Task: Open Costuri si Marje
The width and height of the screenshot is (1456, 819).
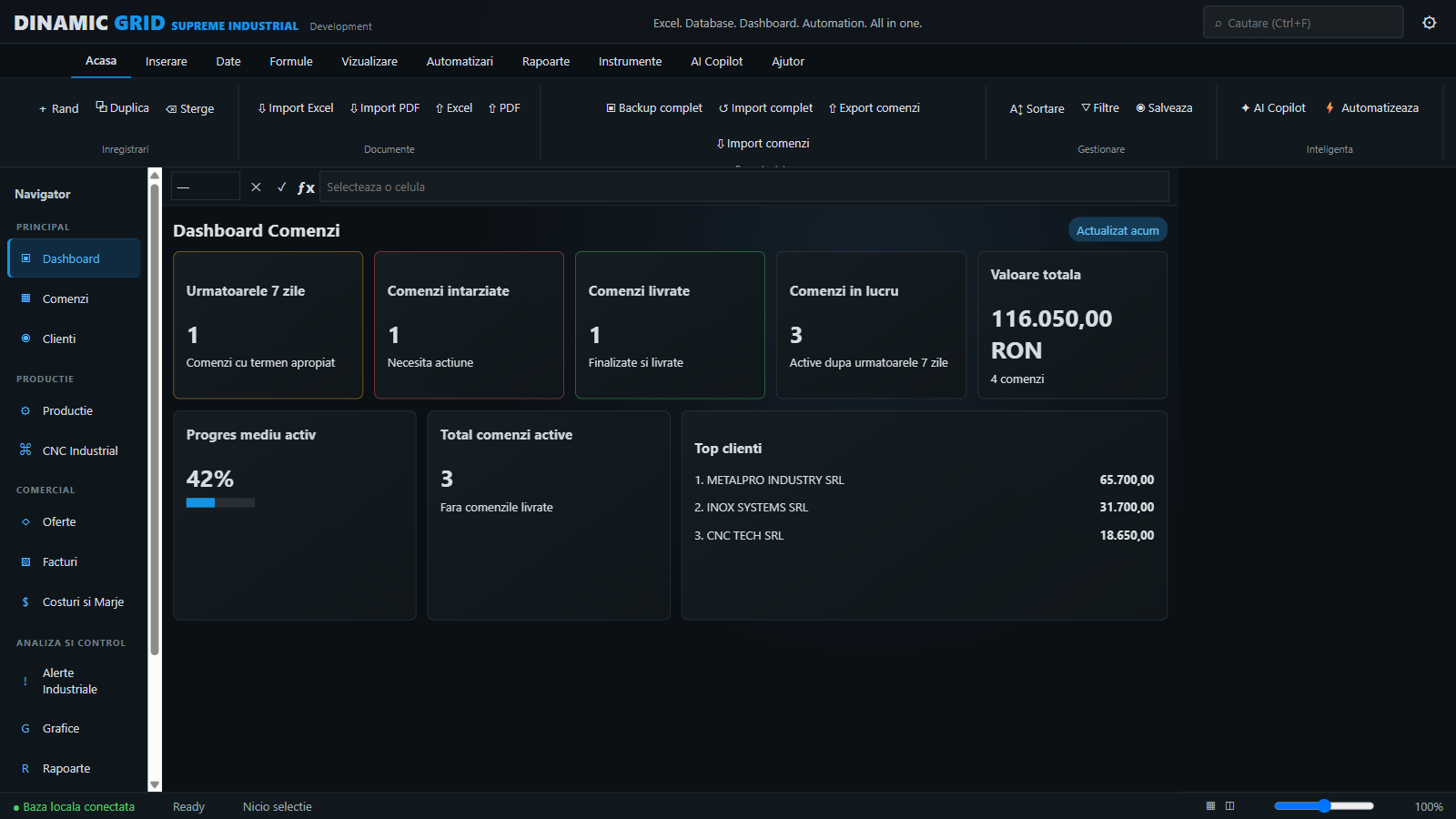Action: click(x=74, y=602)
